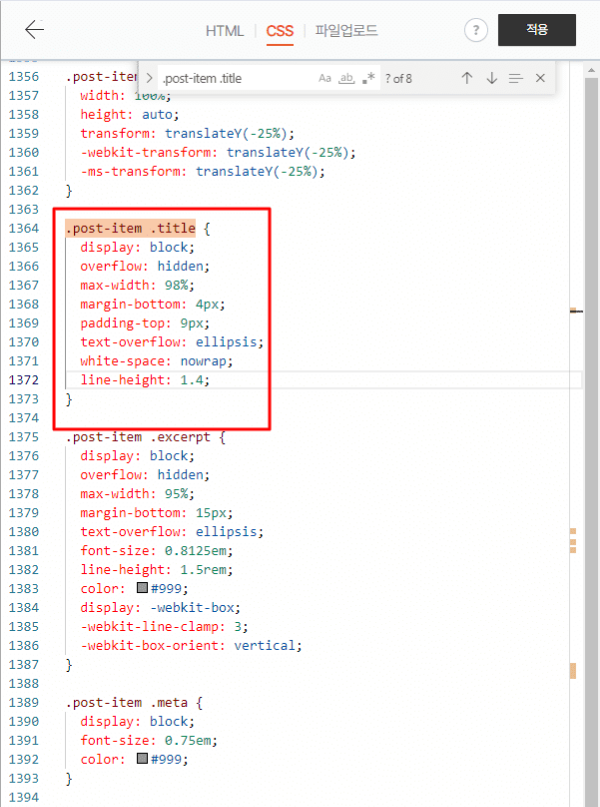This screenshot has height=807, width=600.
Task: Click -webkit-transform: translateY(-25%) line
Action: (x=218, y=152)
